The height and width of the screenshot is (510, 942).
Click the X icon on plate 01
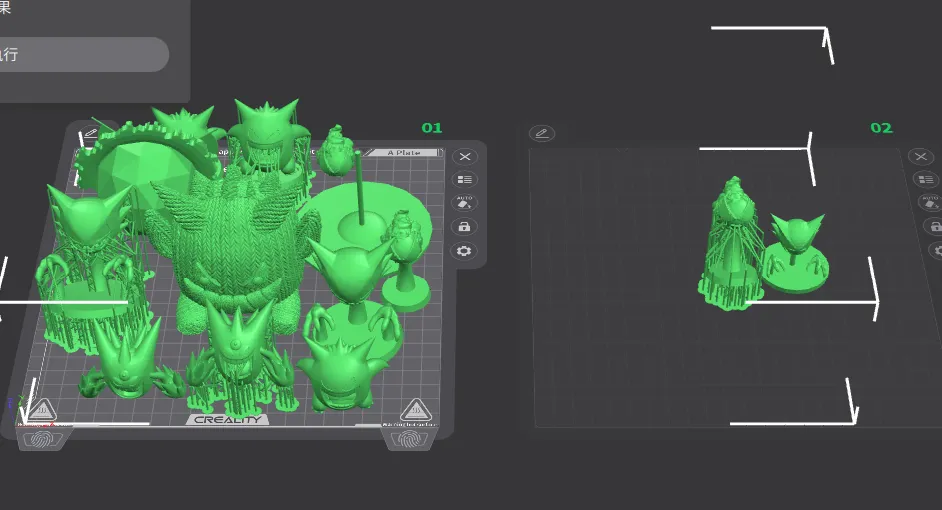(464, 157)
